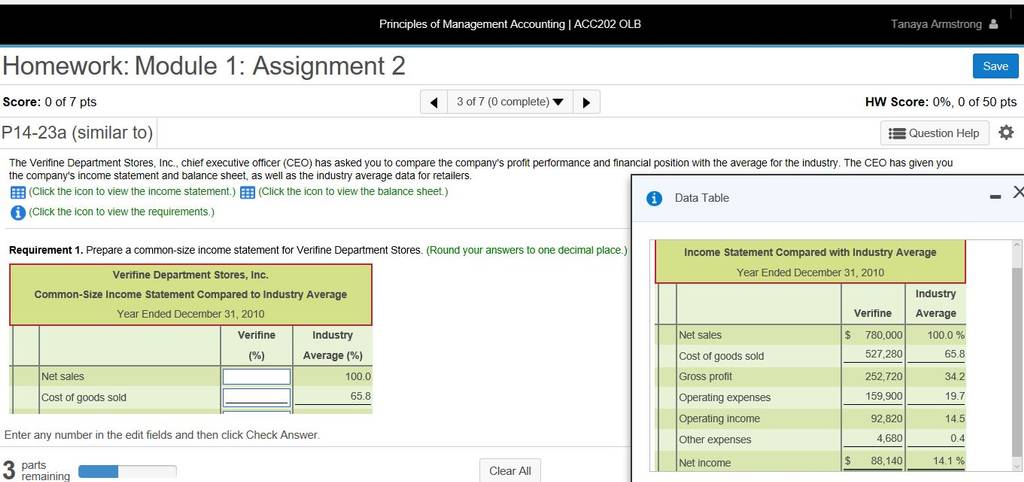Image resolution: width=1024 pixels, height=482 pixels.
Task: Click industry average 14.1 % value
Action: pyautogui.click(x=950, y=462)
